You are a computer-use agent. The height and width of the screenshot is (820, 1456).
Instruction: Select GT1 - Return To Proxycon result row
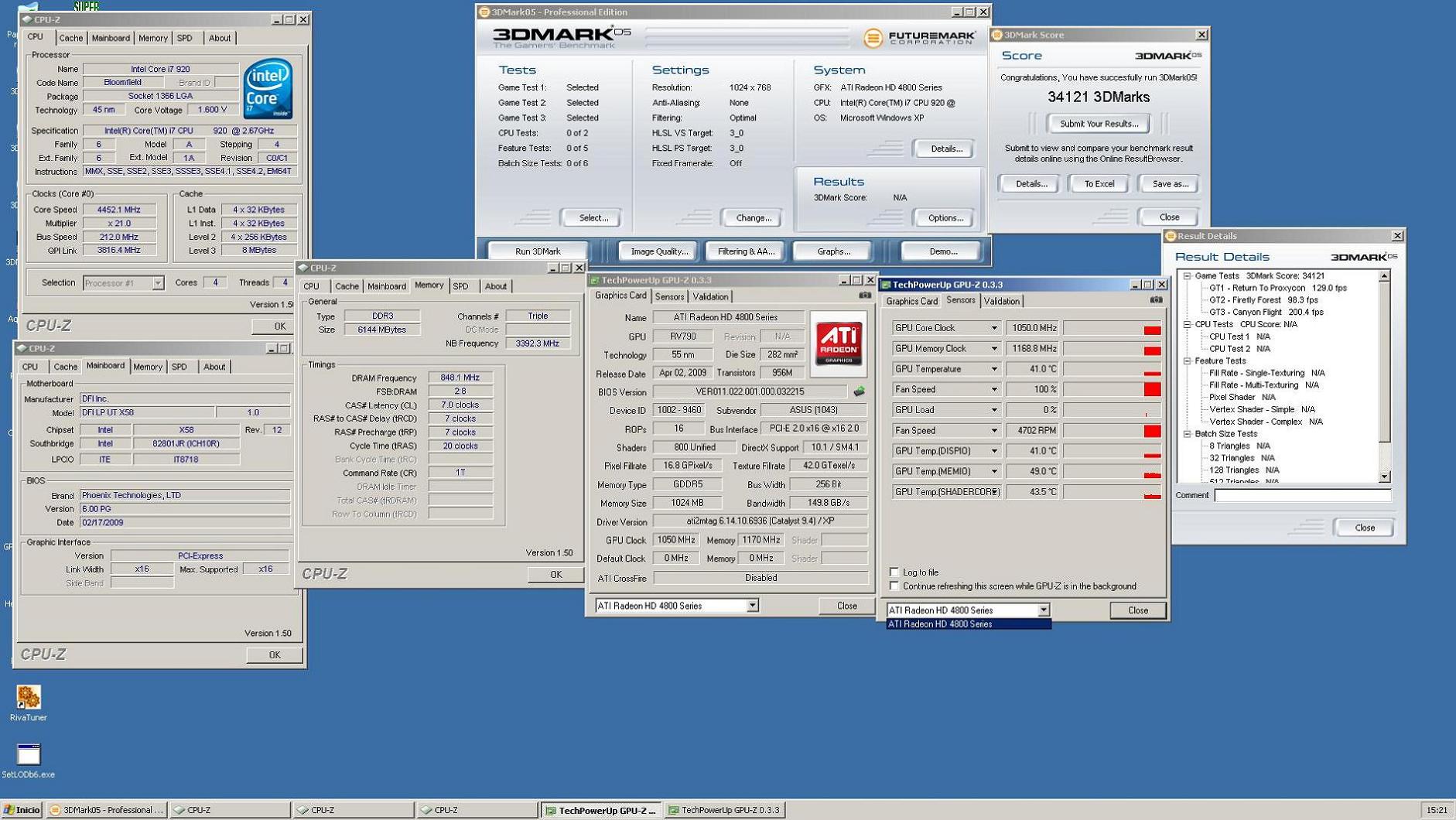[x=1277, y=288]
